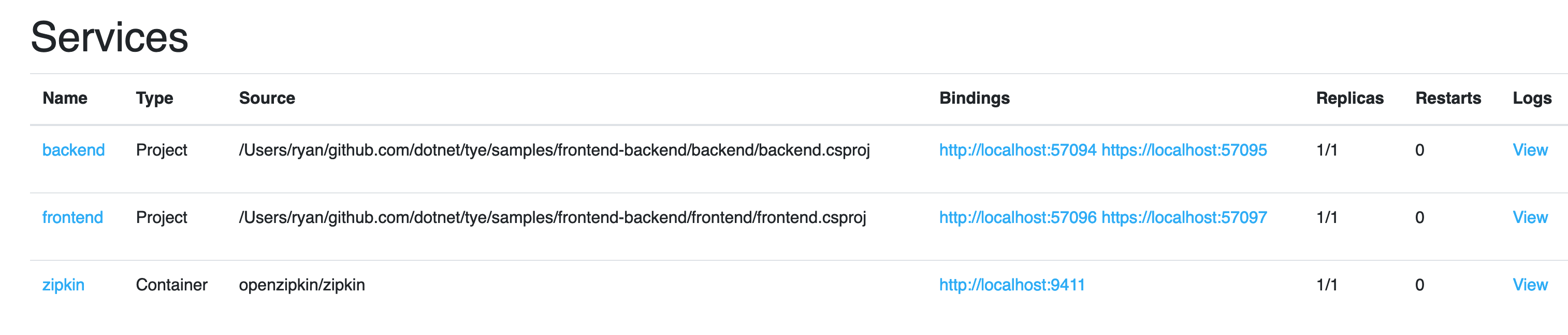Click the Type column header

(x=154, y=99)
